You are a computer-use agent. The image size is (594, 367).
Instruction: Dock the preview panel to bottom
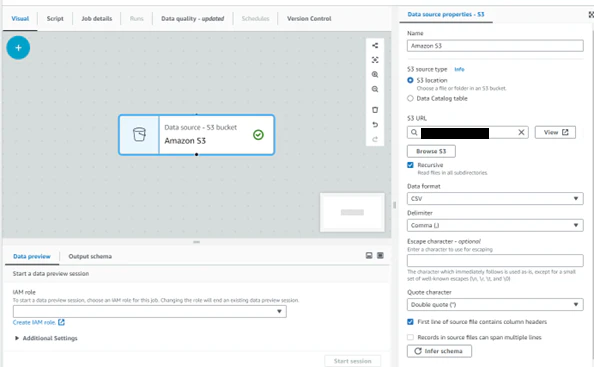pos(369,256)
